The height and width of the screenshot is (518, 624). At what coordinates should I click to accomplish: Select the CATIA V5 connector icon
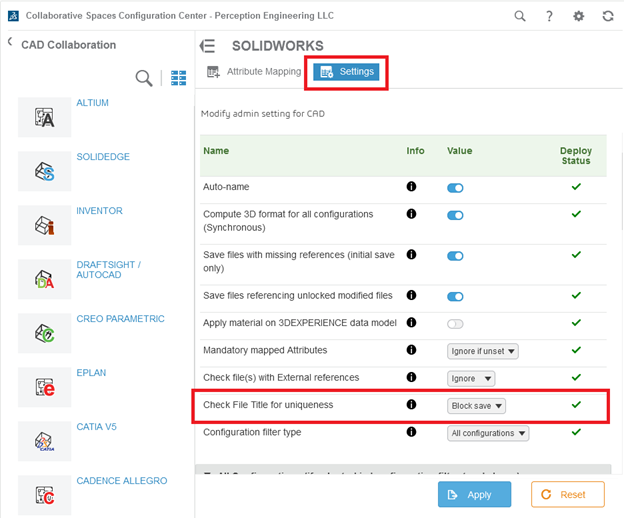pos(45,441)
